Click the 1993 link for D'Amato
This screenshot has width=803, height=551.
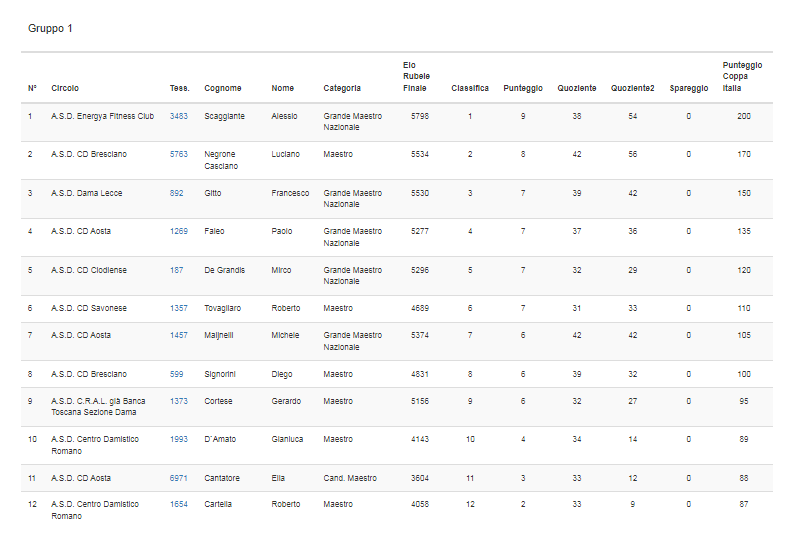[x=179, y=439]
